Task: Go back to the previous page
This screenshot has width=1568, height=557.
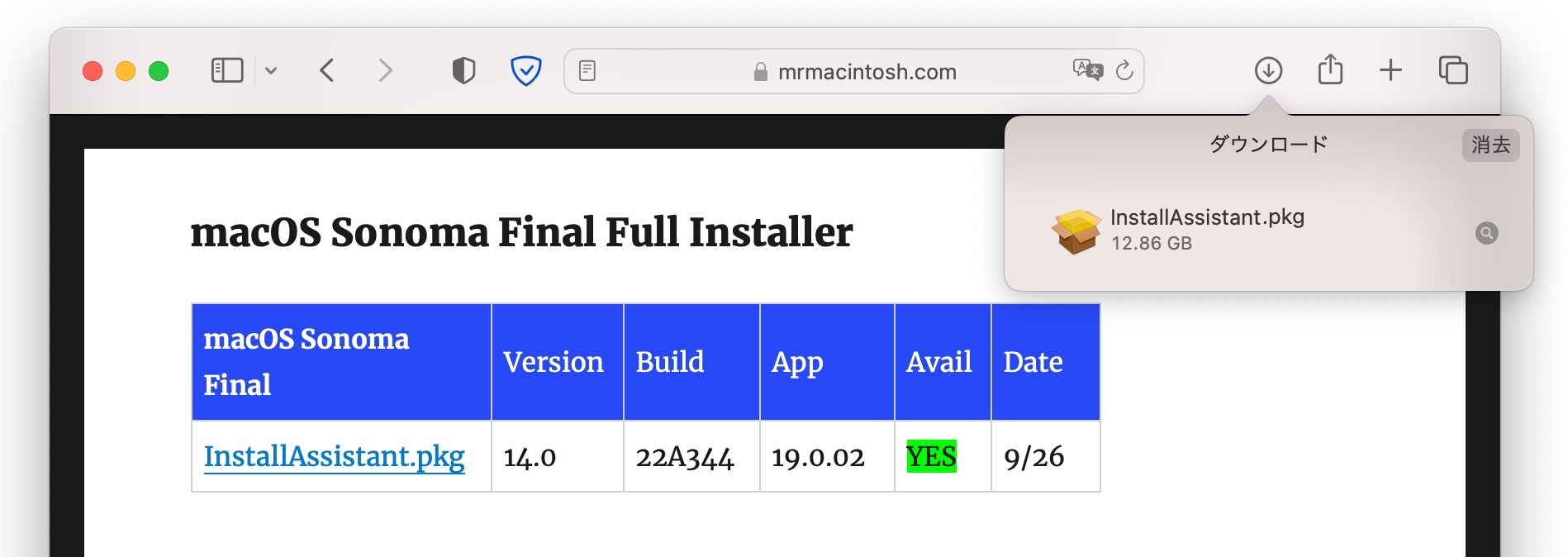Action: click(327, 71)
